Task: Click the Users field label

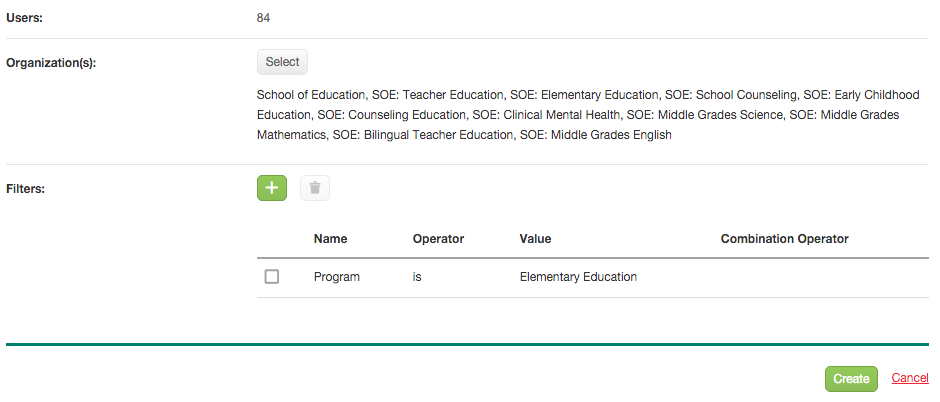Action: coord(25,18)
